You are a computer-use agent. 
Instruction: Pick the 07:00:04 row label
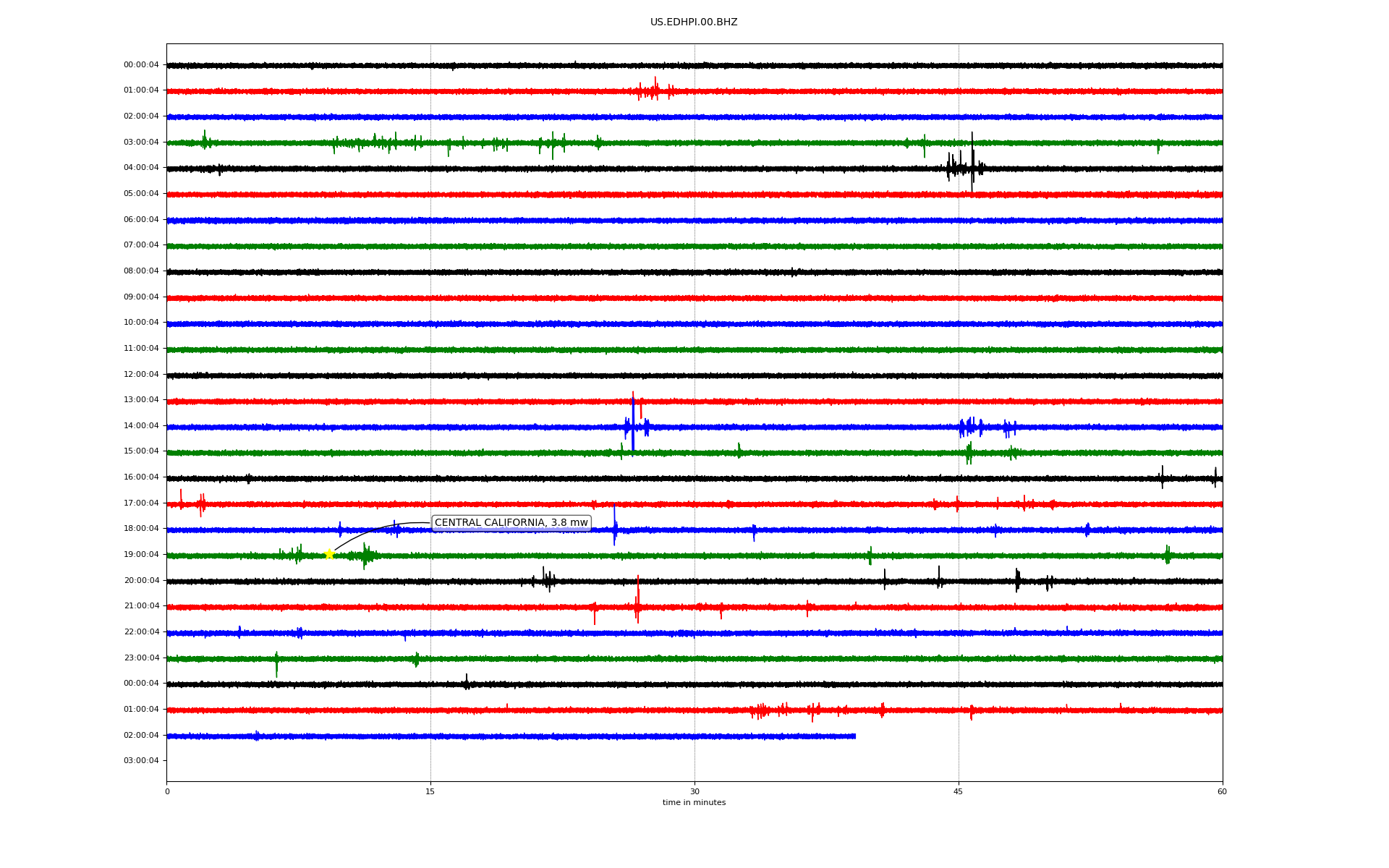coord(141,245)
